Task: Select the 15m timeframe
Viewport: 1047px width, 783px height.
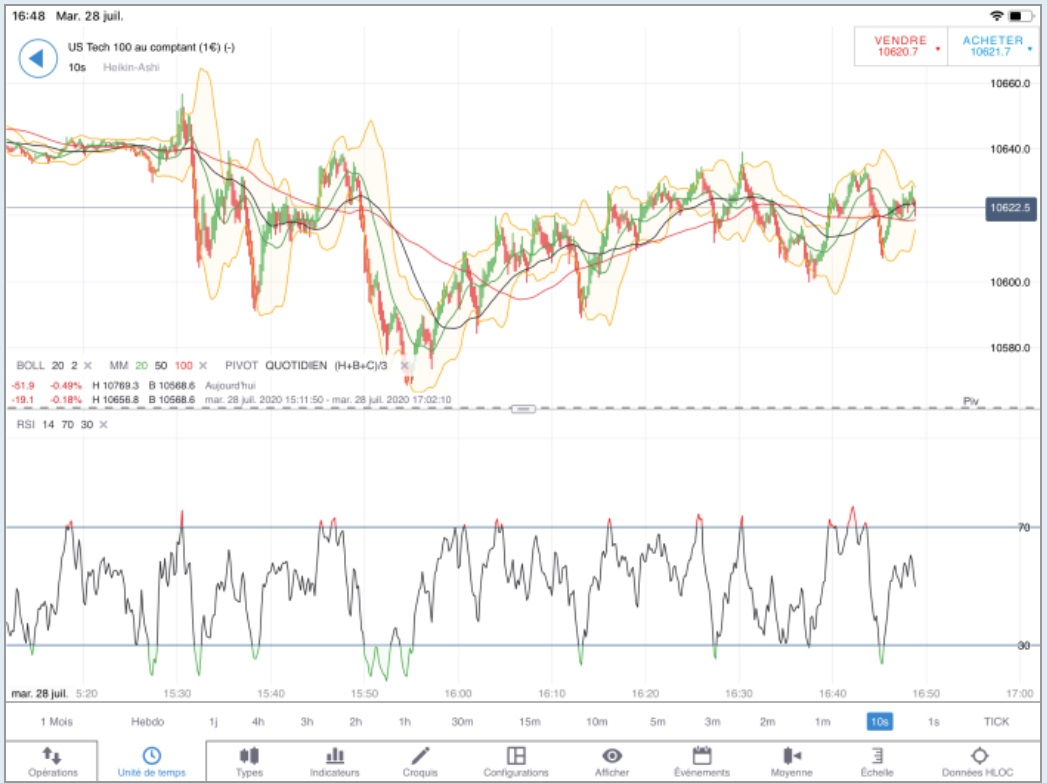Action: 530,722
